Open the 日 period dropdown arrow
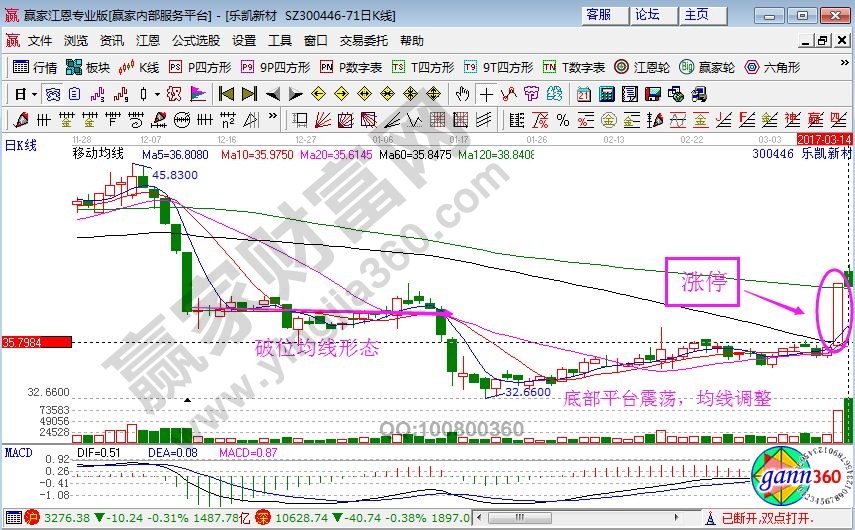Screen dimensions: 855x530 pyautogui.click(x=34, y=94)
